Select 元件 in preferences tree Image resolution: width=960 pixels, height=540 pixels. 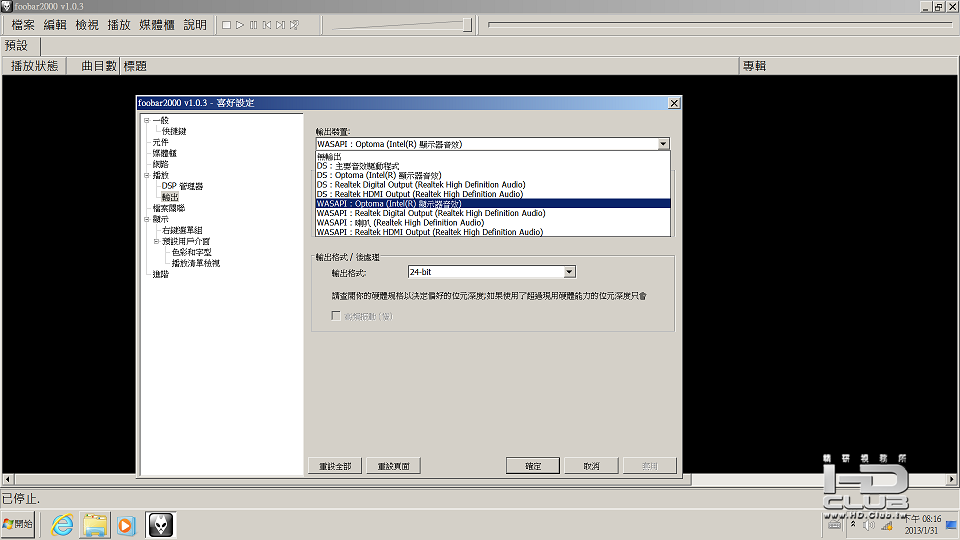pos(160,143)
